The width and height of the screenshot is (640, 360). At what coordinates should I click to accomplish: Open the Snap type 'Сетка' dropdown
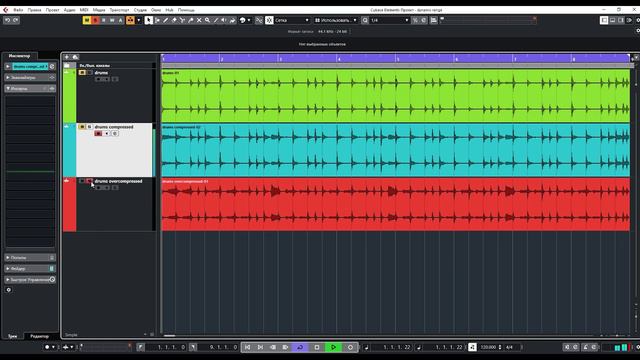coord(292,20)
